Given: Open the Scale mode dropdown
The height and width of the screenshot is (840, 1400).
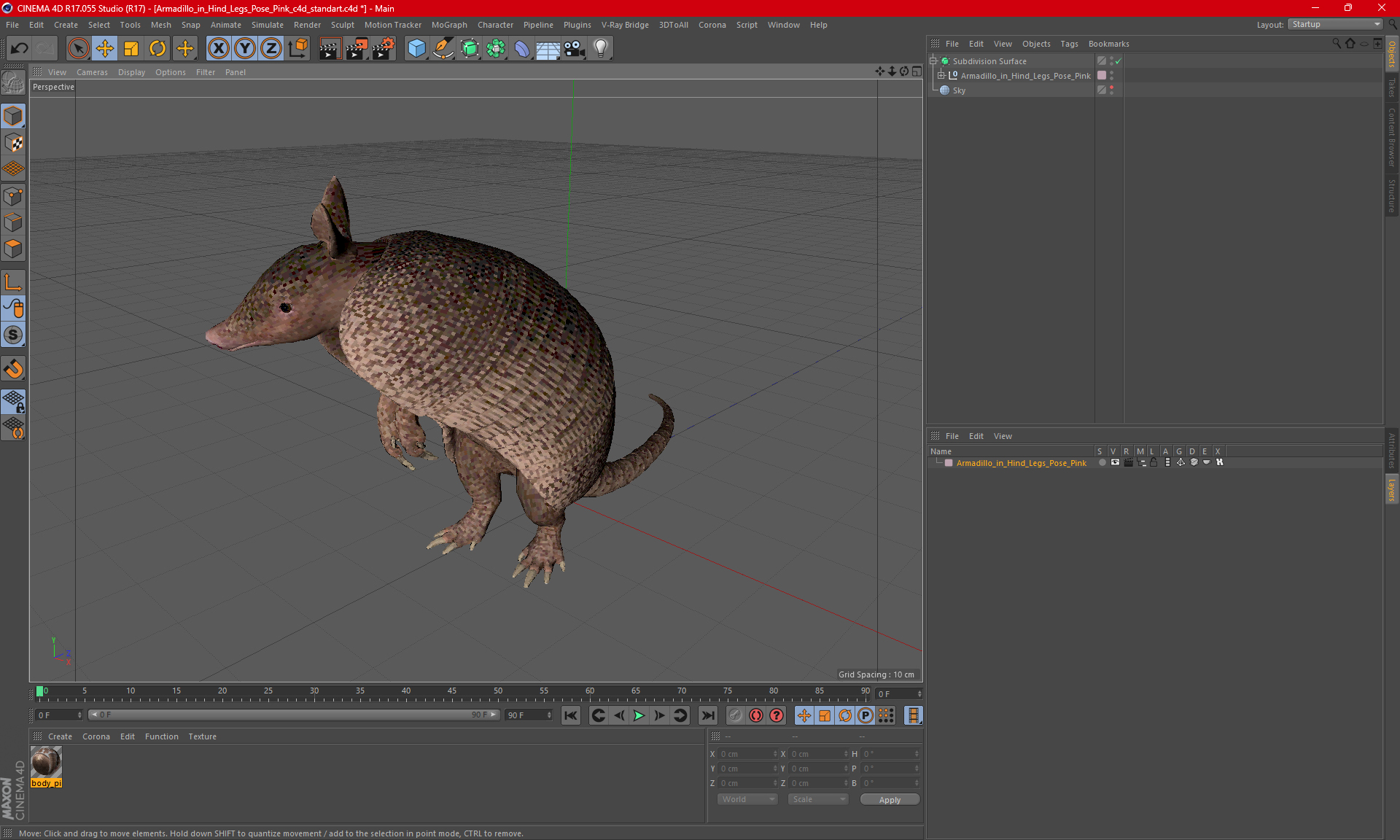Looking at the screenshot, I should pyautogui.click(x=818, y=799).
